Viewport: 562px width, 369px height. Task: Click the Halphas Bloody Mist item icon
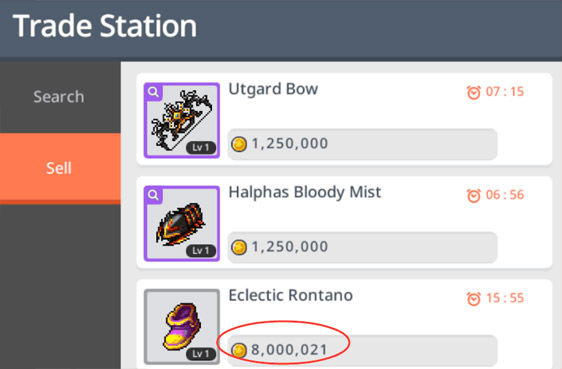(182, 224)
